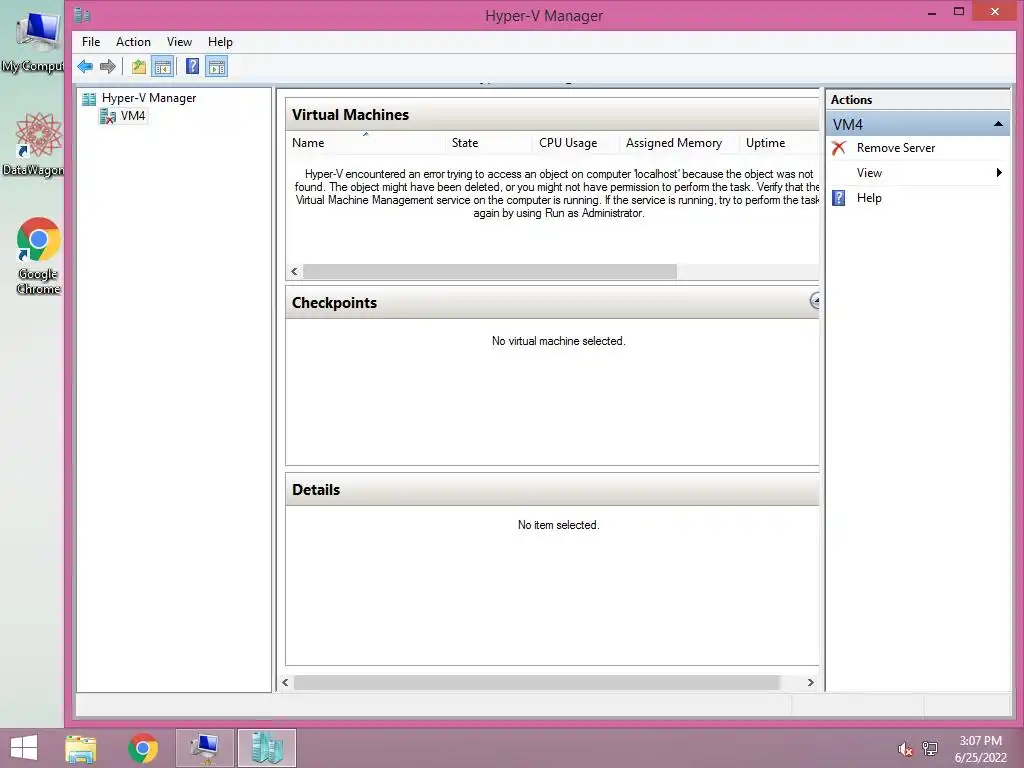
Task: Toggle the Show/Hide Console Tree toolbar icon
Action: tap(163, 67)
